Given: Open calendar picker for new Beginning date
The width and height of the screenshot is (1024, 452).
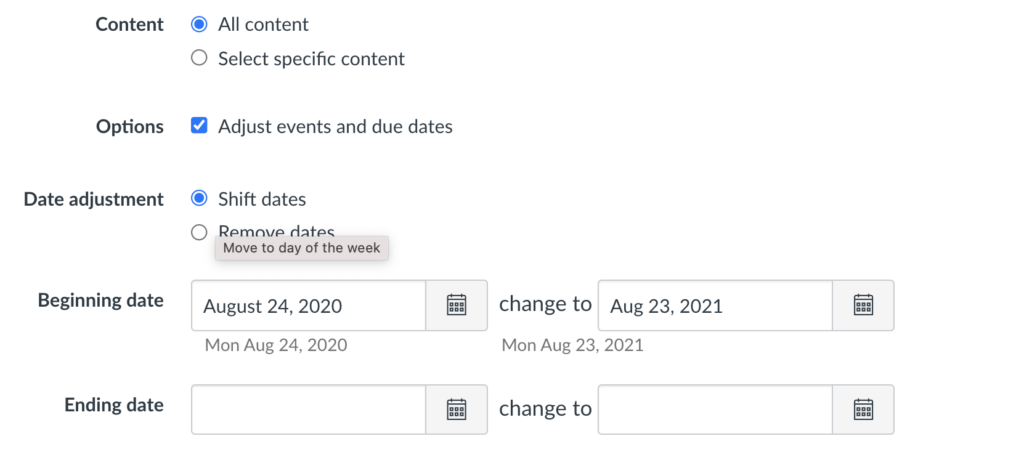Looking at the screenshot, I should (863, 305).
